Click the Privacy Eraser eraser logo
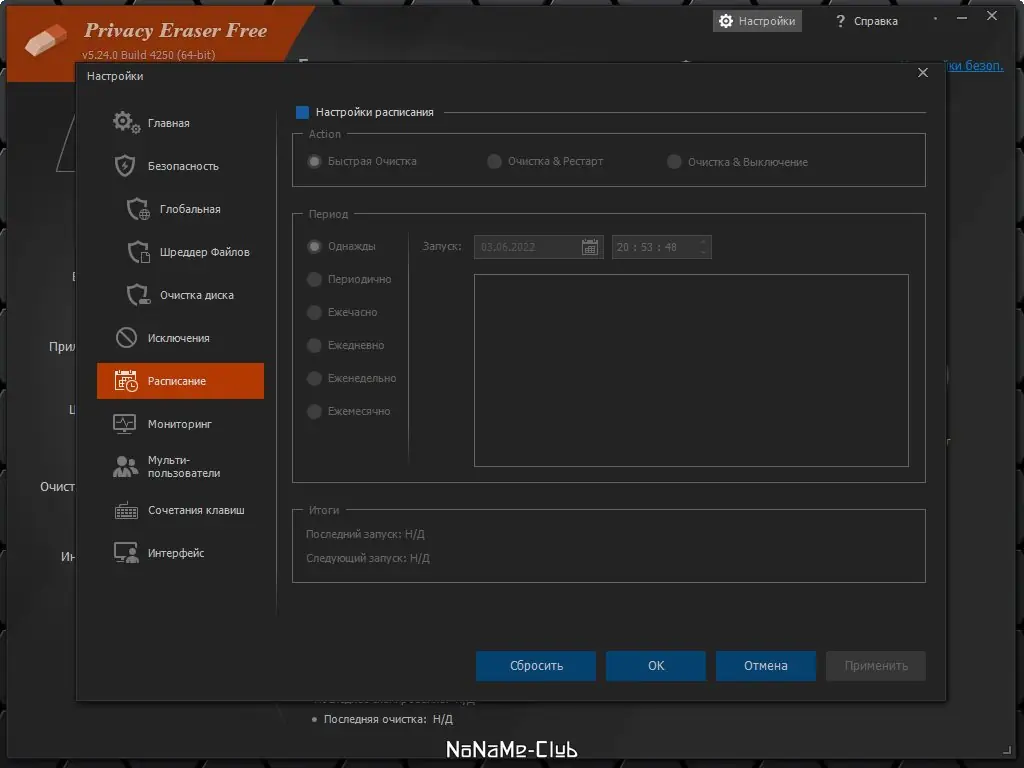 tap(46, 40)
